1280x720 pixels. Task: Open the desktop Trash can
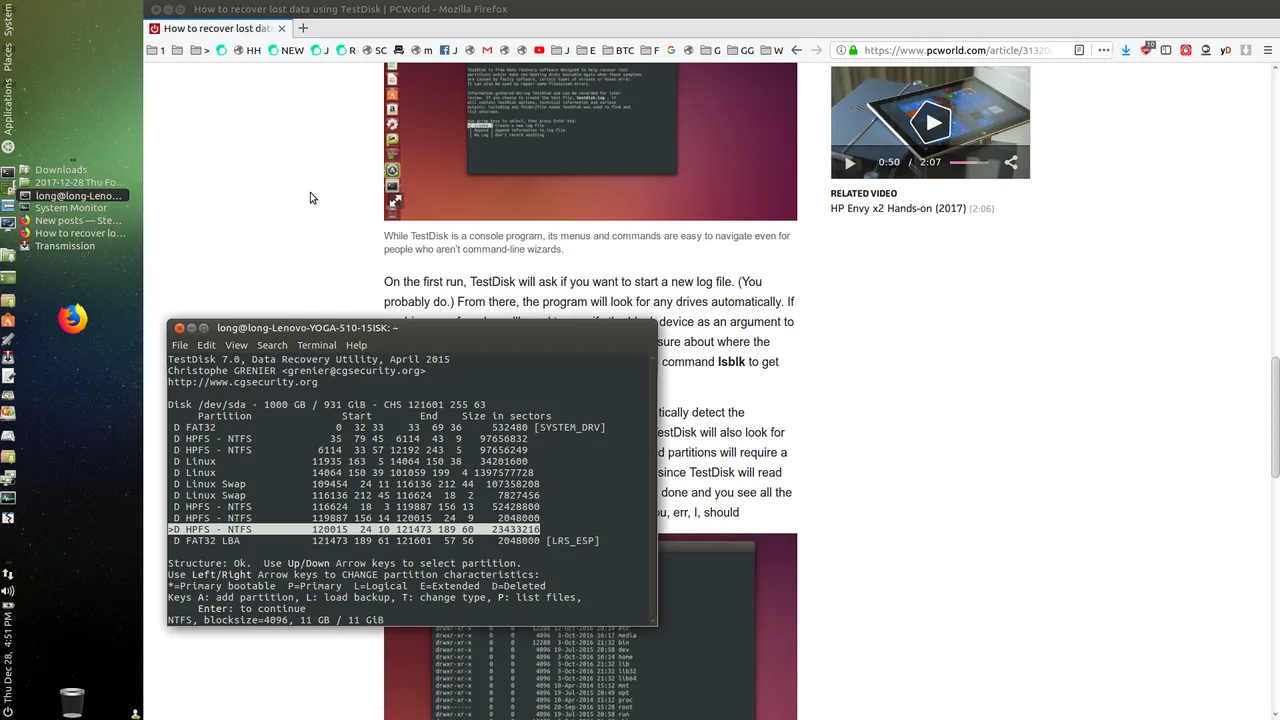(72, 702)
